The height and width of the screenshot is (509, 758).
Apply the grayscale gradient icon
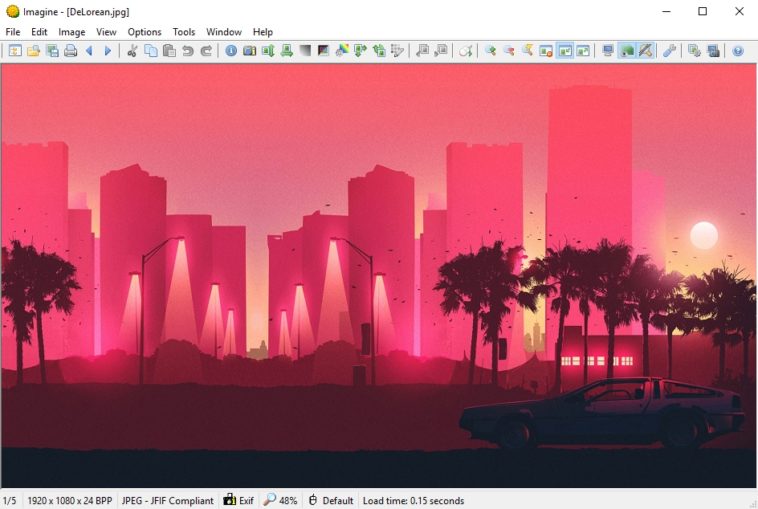(305, 50)
